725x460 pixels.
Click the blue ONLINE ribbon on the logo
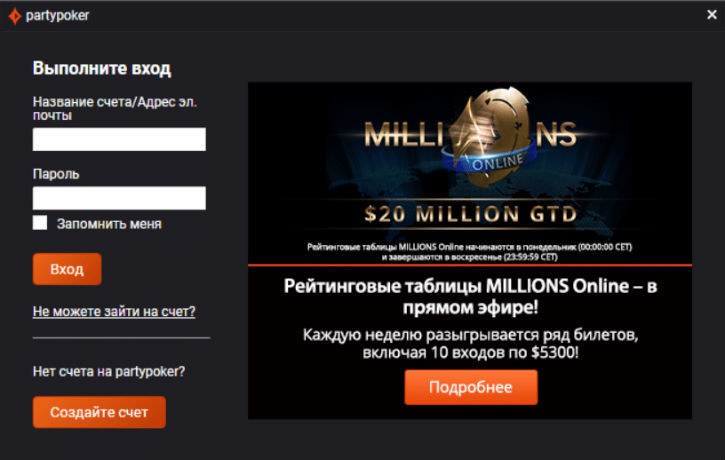[490, 159]
